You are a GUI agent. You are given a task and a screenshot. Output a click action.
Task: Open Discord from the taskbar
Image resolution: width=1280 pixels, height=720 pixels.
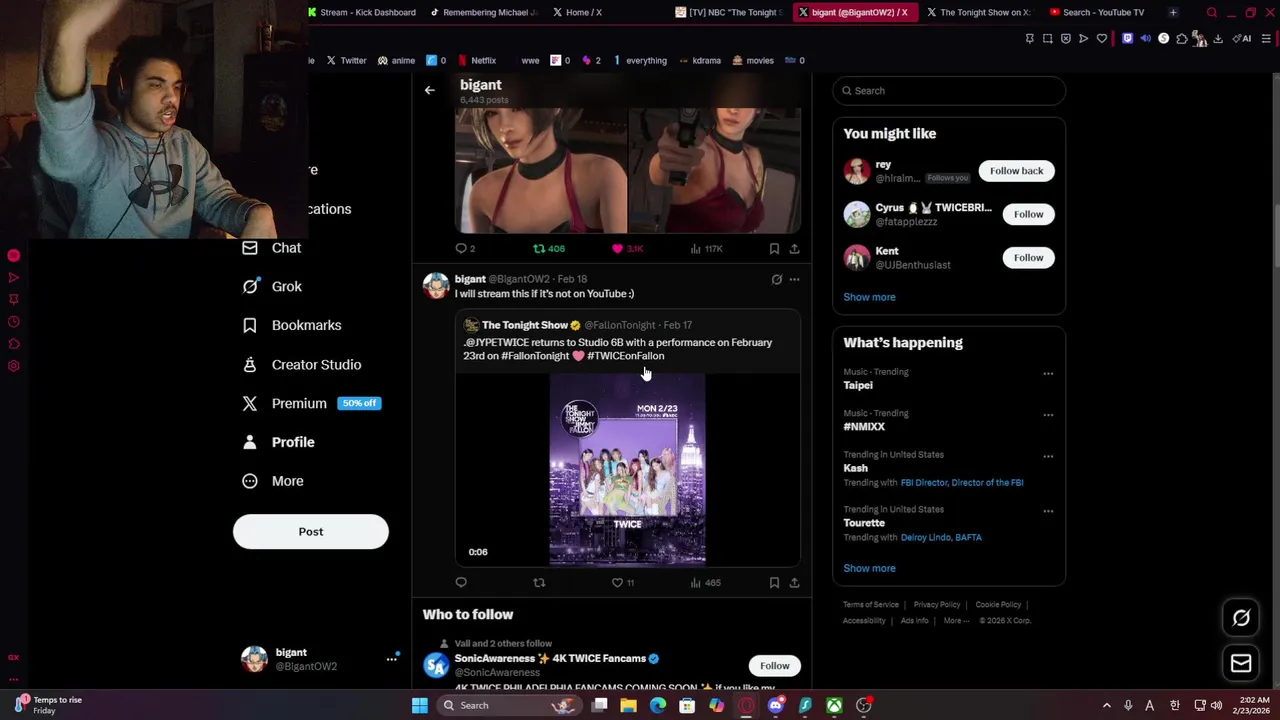tap(775, 706)
